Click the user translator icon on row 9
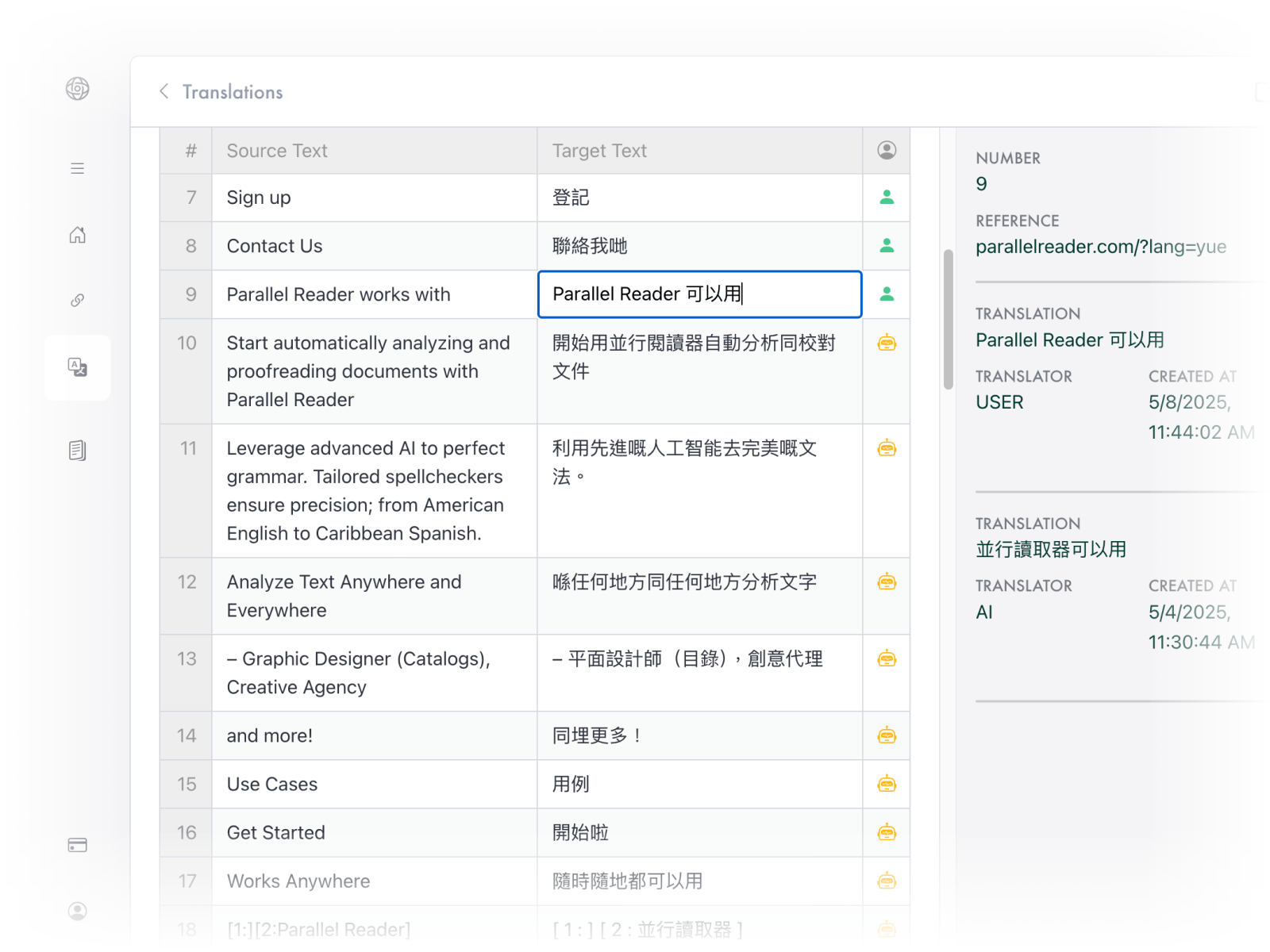Screen dimensions: 1270x952 (x=887, y=294)
